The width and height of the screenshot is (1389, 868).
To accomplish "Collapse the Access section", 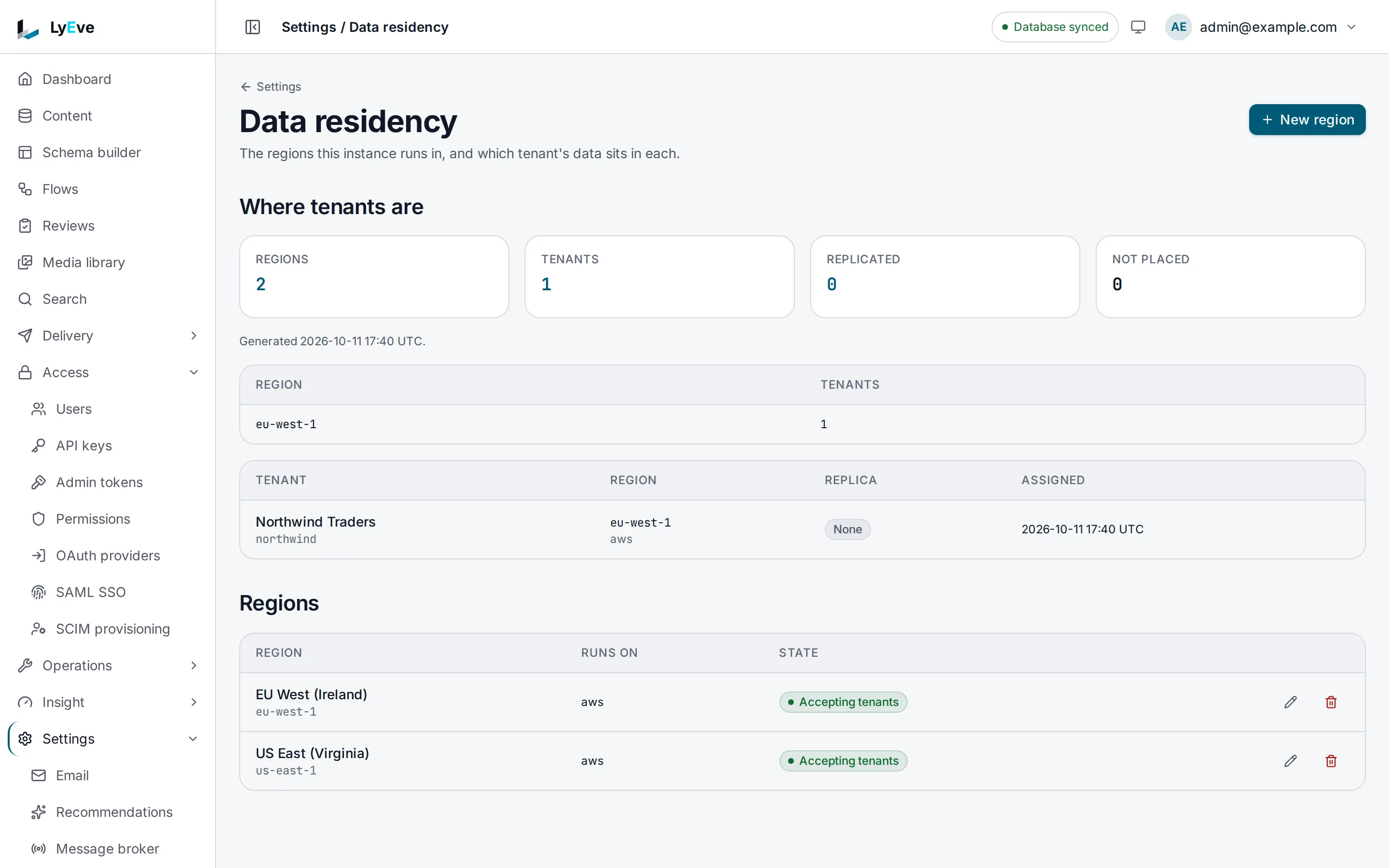I will pos(108,373).
